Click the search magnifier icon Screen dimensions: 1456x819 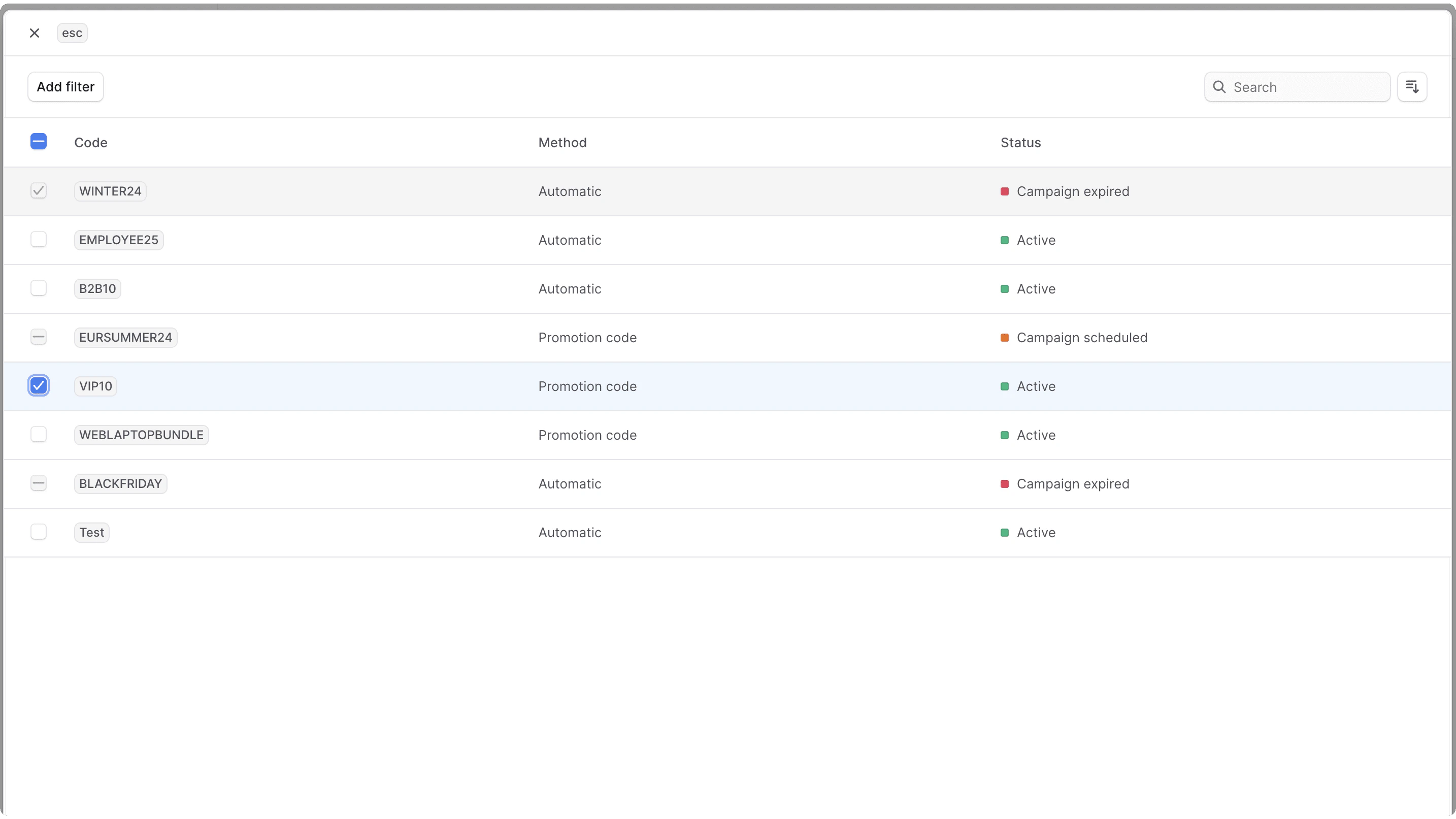click(x=1219, y=87)
